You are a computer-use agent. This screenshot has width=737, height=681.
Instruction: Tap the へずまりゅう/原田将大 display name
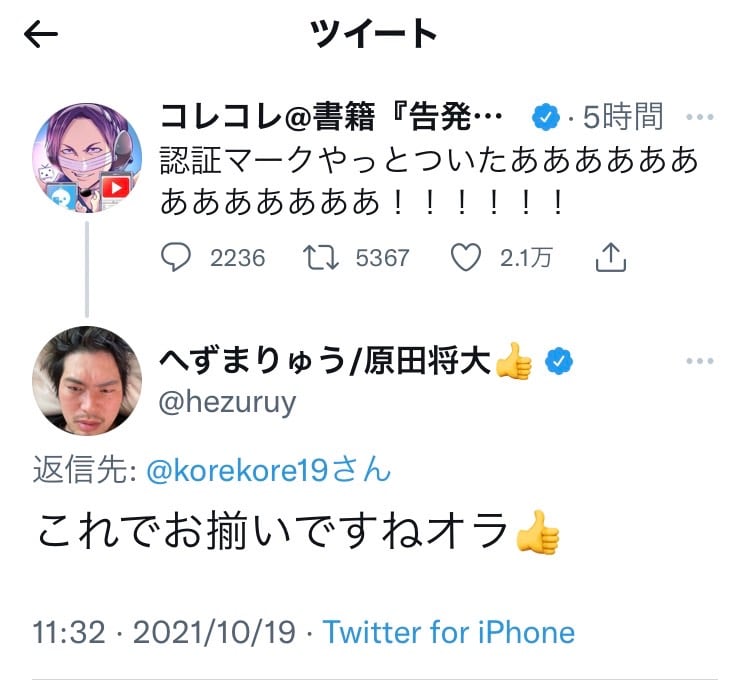click(x=327, y=360)
